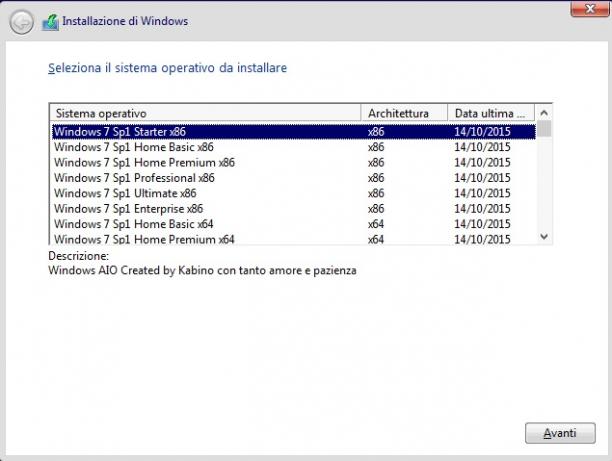Image resolution: width=612 pixels, height=461 pixels.
Task: Close the Installazione di Windows window
Action: (x=589, y=9)
